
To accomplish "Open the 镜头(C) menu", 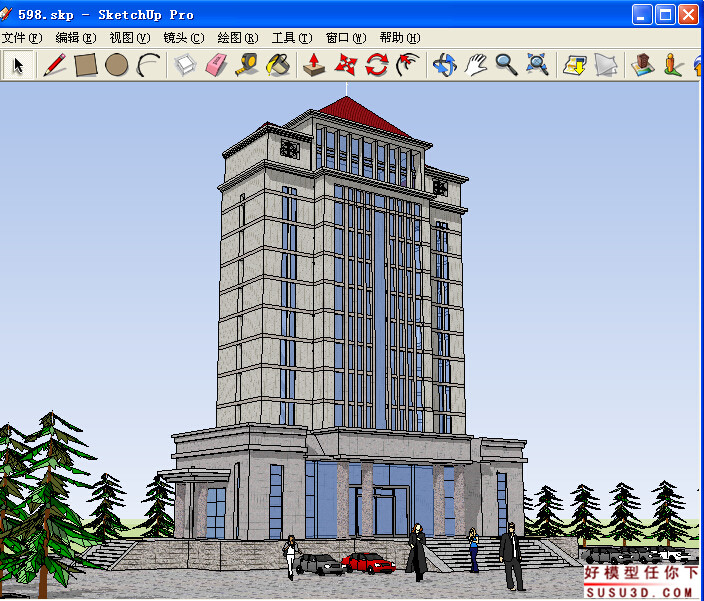I will [x=184, y=38].
